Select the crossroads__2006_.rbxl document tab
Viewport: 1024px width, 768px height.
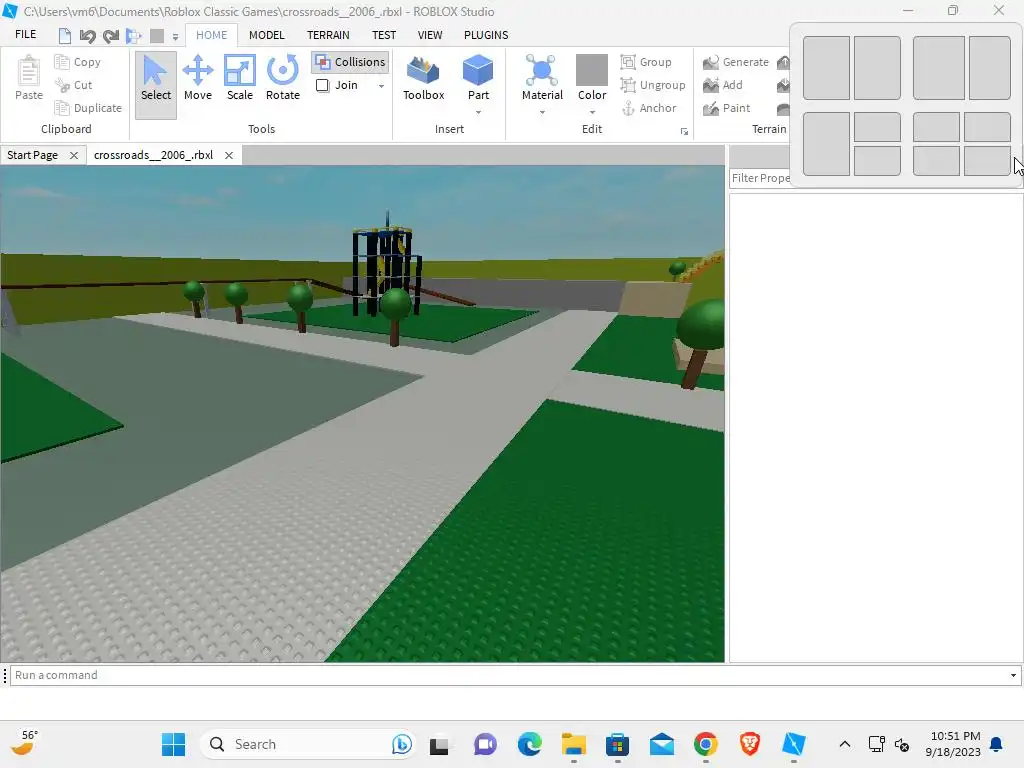153,155
